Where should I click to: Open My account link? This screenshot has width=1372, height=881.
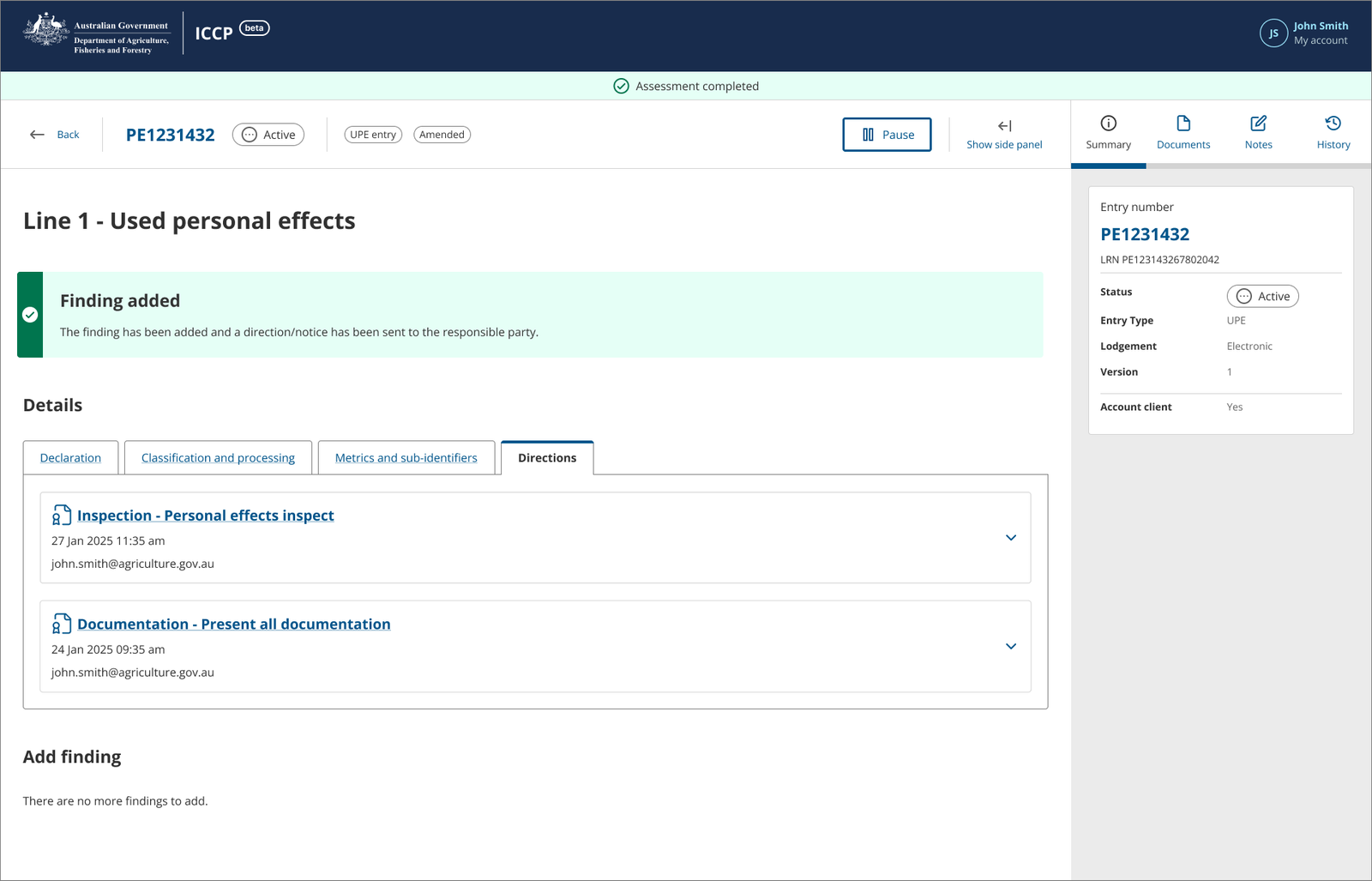point(1321,40)
